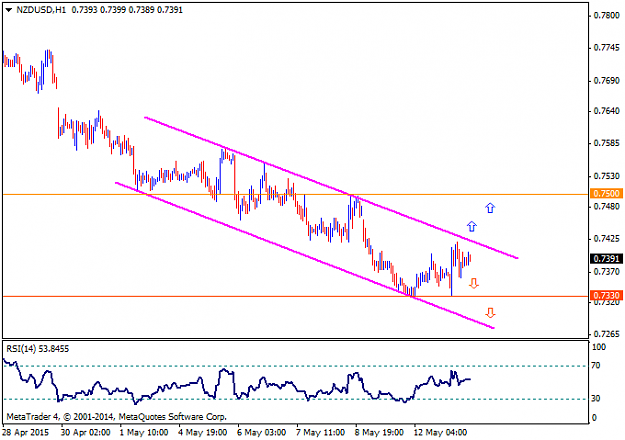Screen dimensions: 625x440
Task: Click the 0.7640 price scale value
Action: [607, 111]
